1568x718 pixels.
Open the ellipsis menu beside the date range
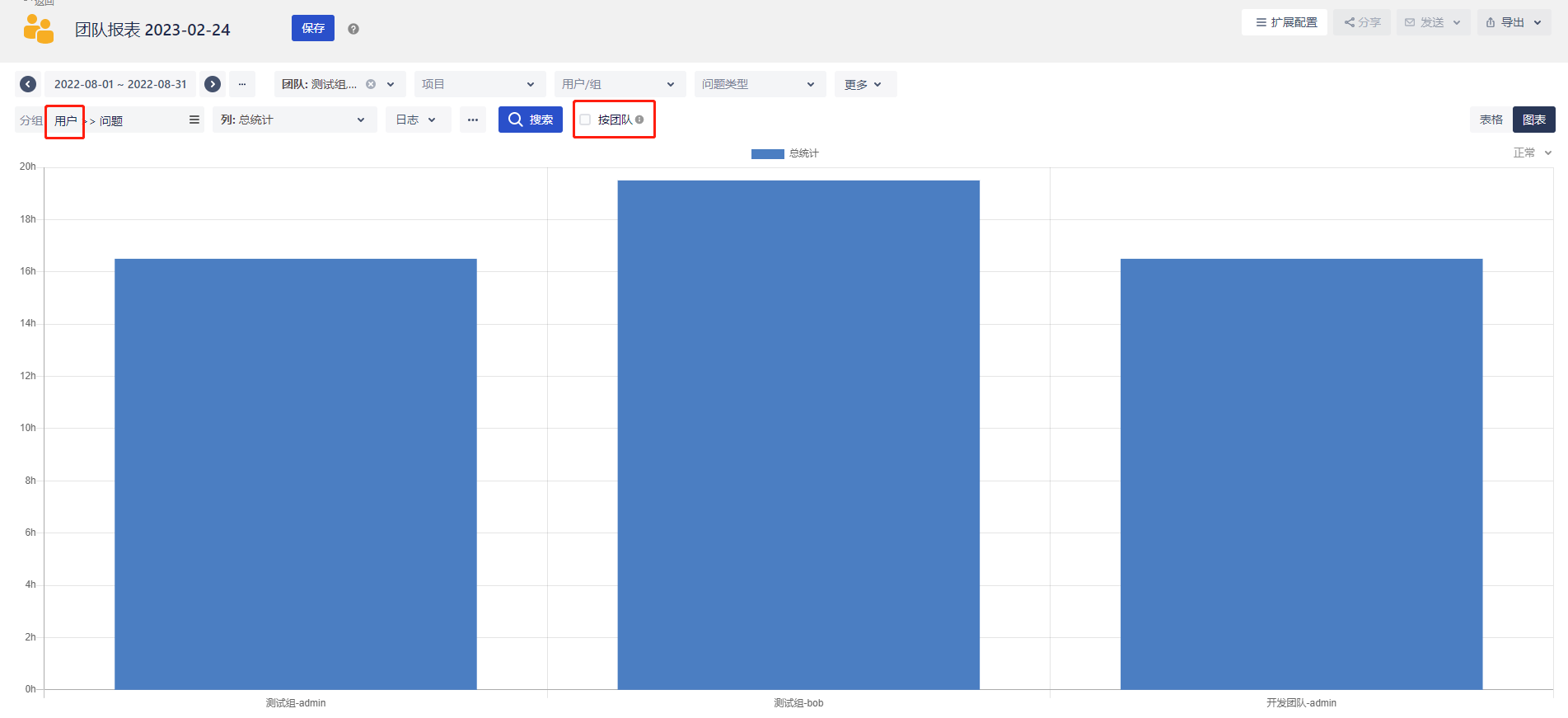(242, 84)
